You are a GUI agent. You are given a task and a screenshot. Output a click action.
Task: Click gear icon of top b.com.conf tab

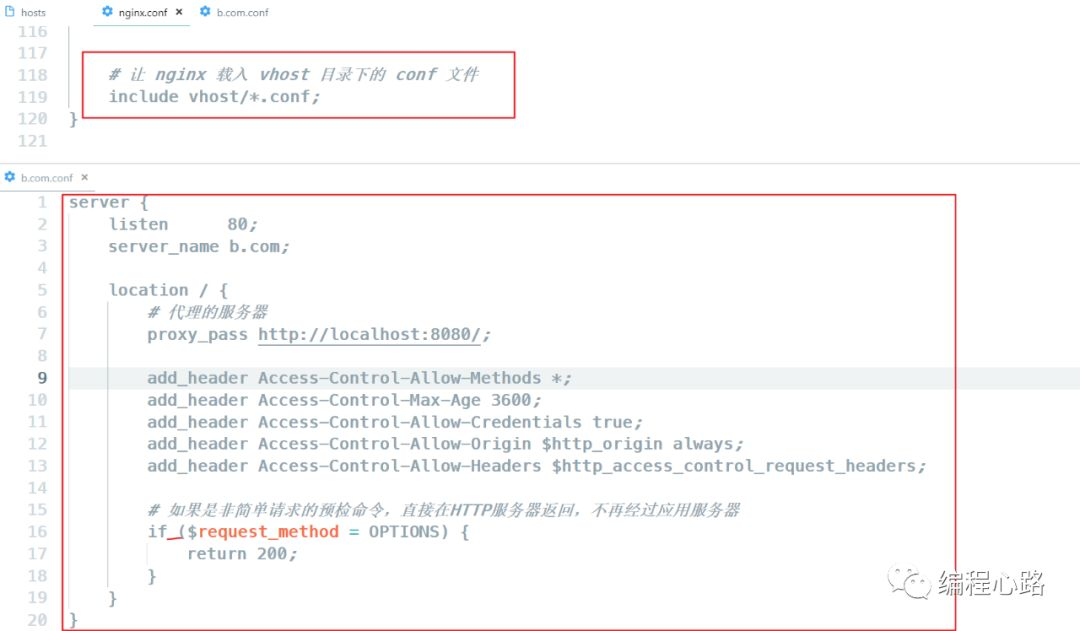point(205,12)
